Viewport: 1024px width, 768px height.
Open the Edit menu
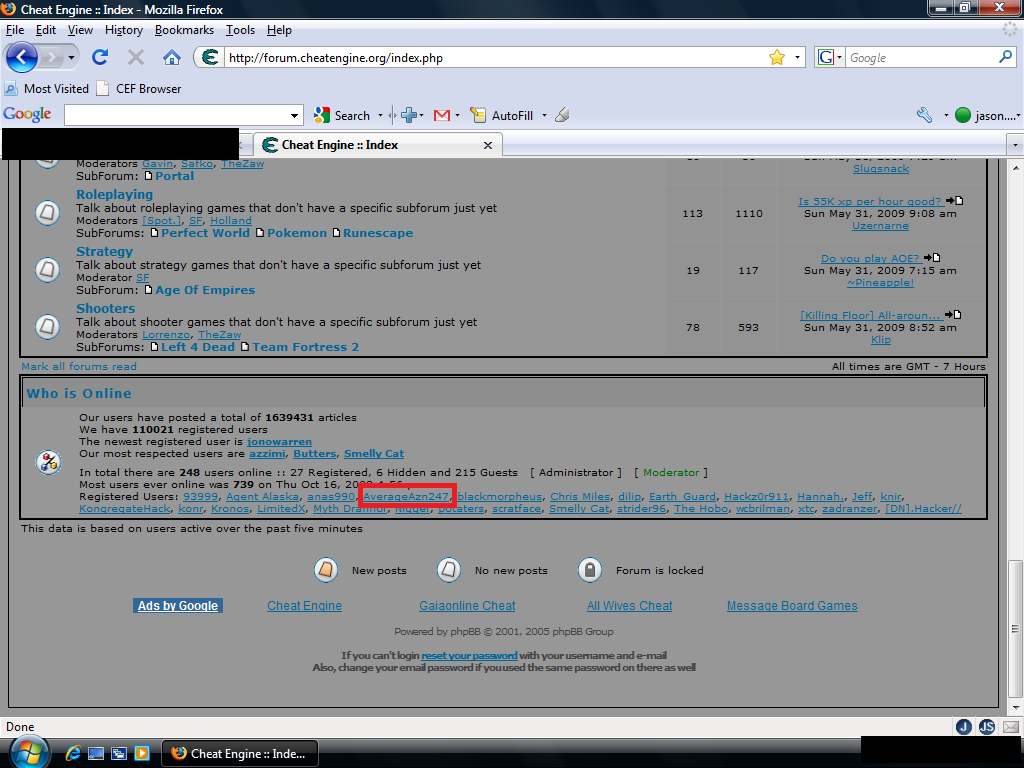[x=46, y=30]
